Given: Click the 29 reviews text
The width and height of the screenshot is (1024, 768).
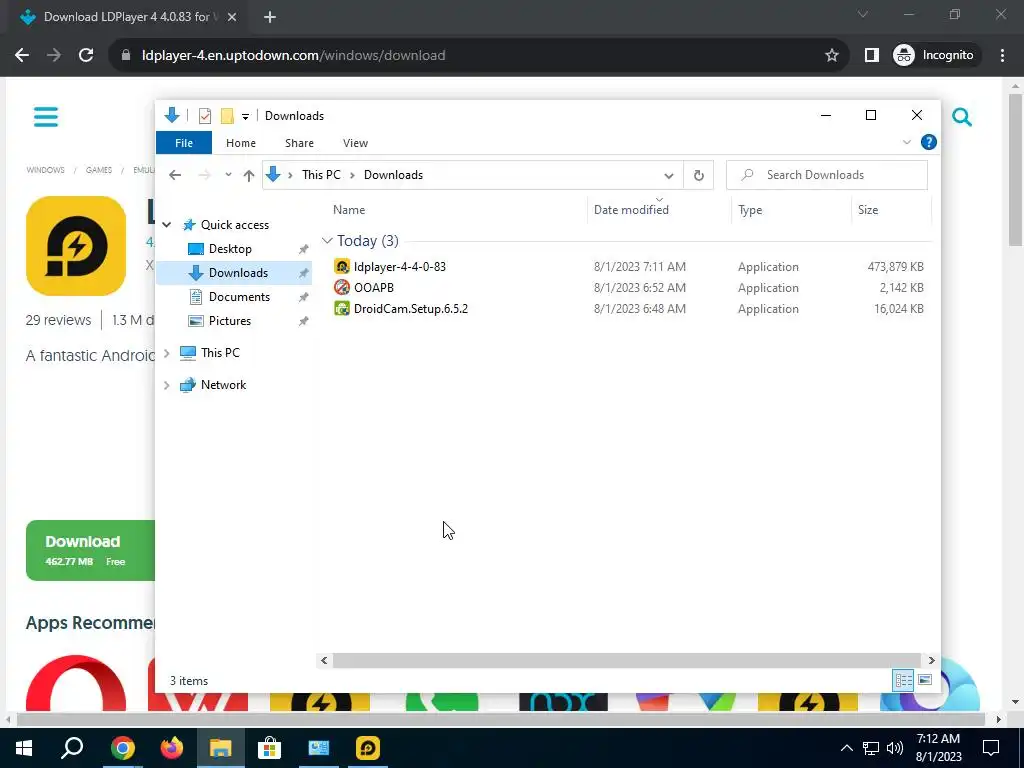Looking at the screenshot, I should [x=58, y=320].
